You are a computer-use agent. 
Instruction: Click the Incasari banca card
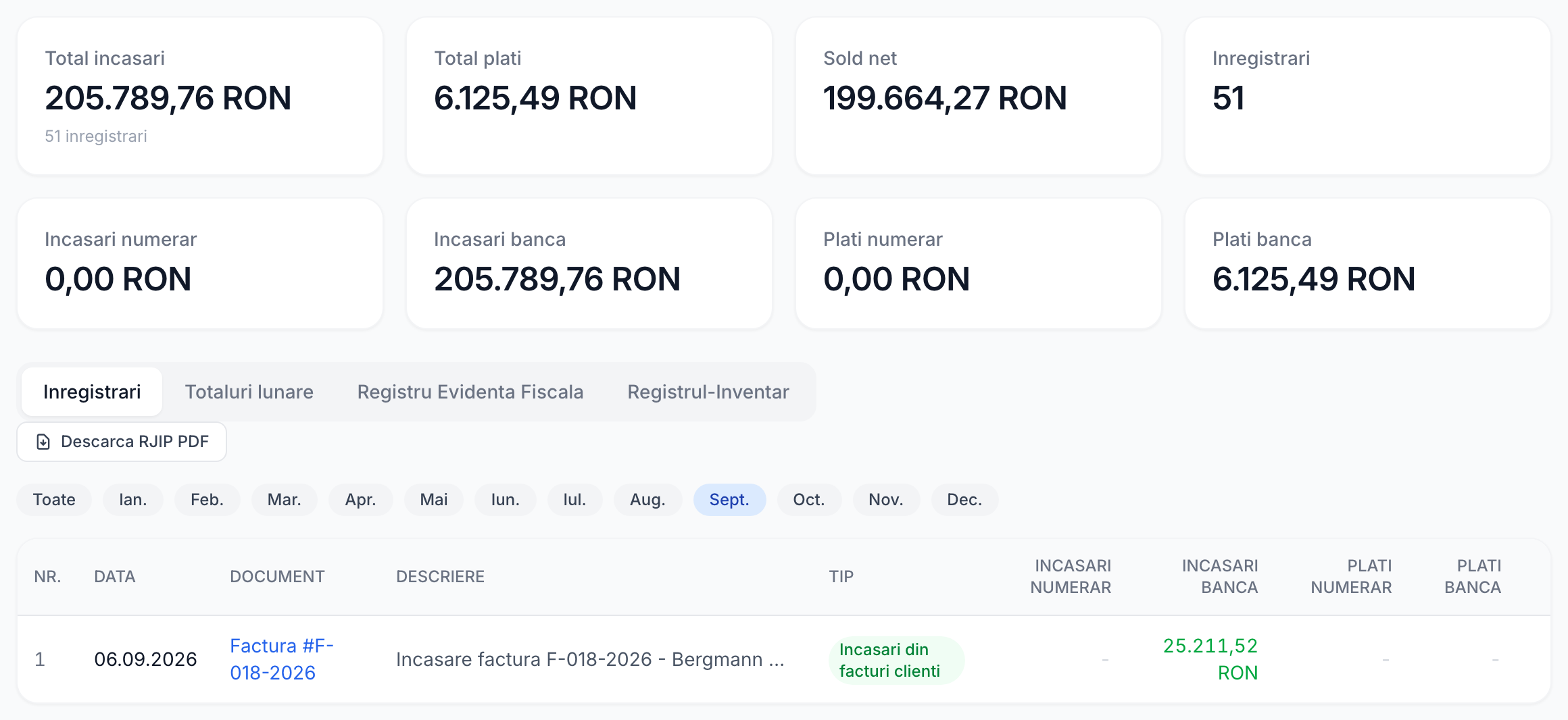pyautogui.click(x=589, y=263)
